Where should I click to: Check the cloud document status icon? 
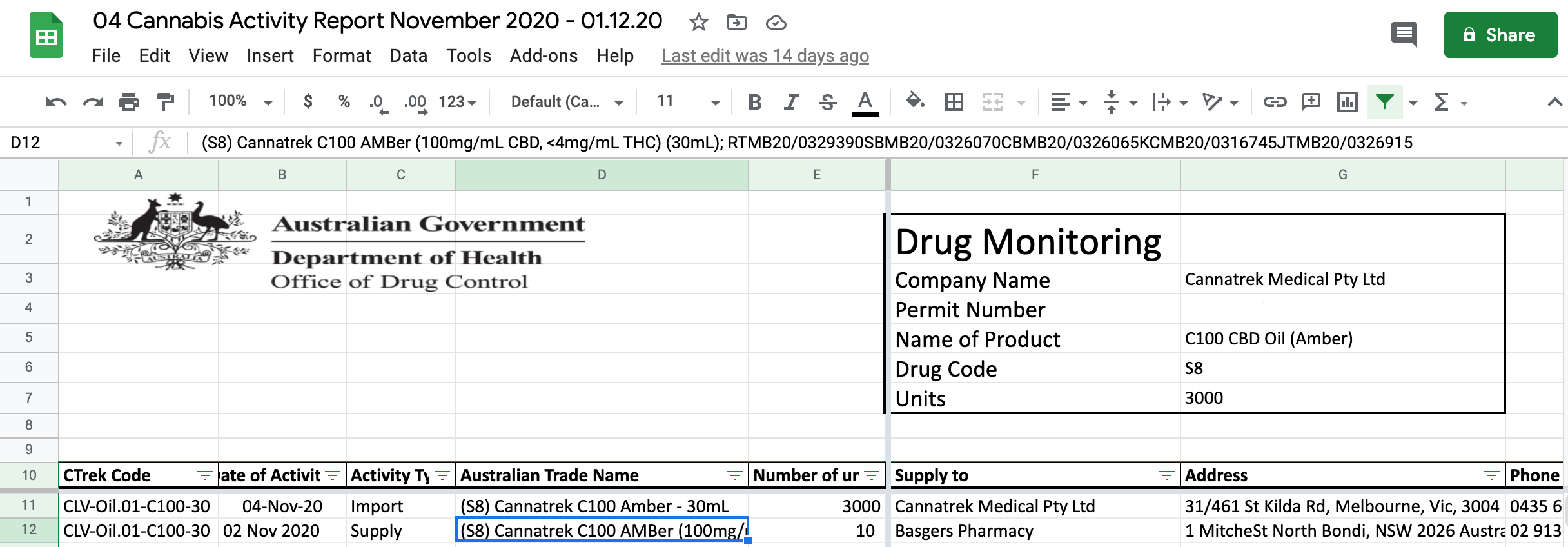tap(776, 23)
